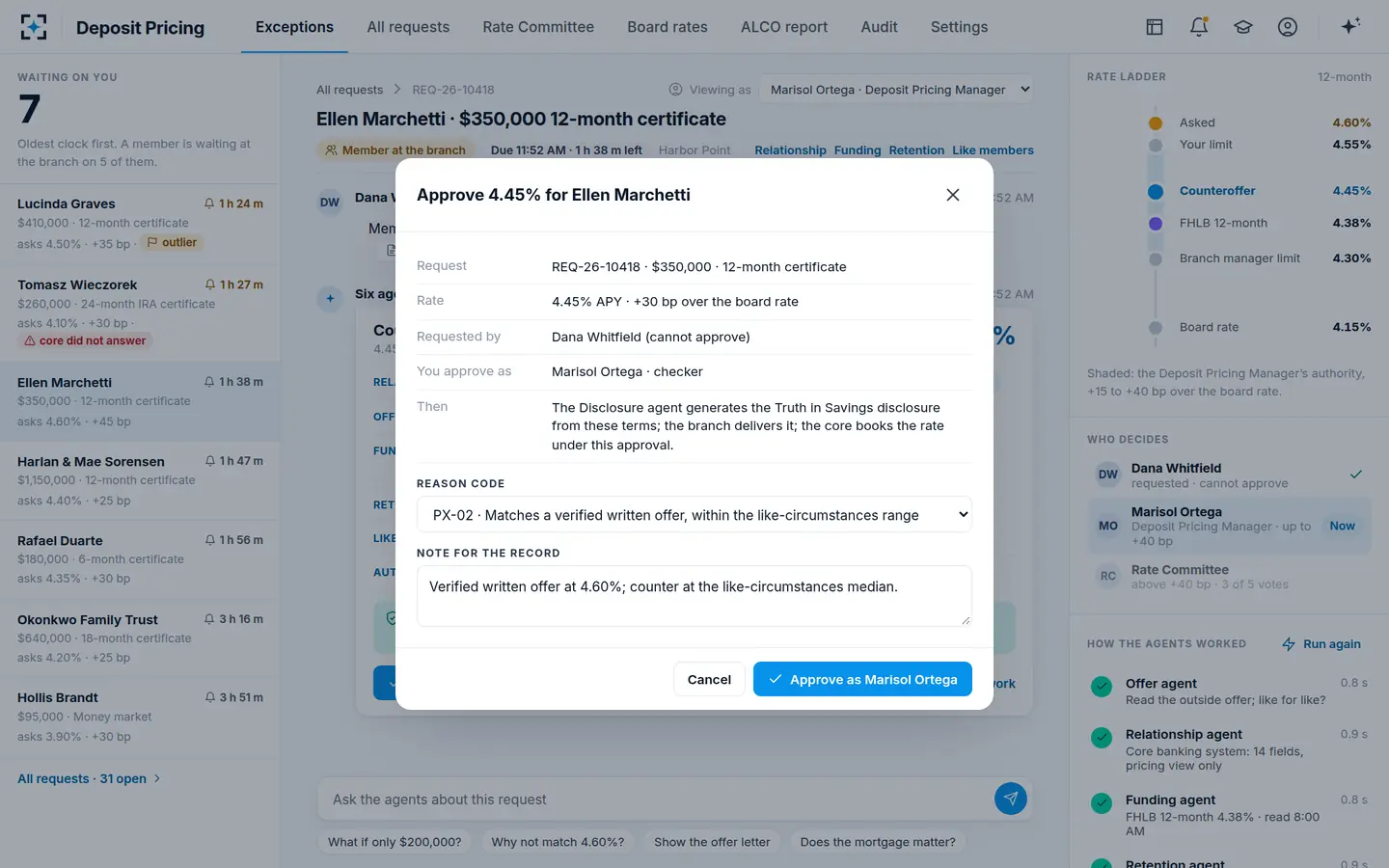Select the Okonkwo Family Trust request
The image size is (1389, 868).
140,638
